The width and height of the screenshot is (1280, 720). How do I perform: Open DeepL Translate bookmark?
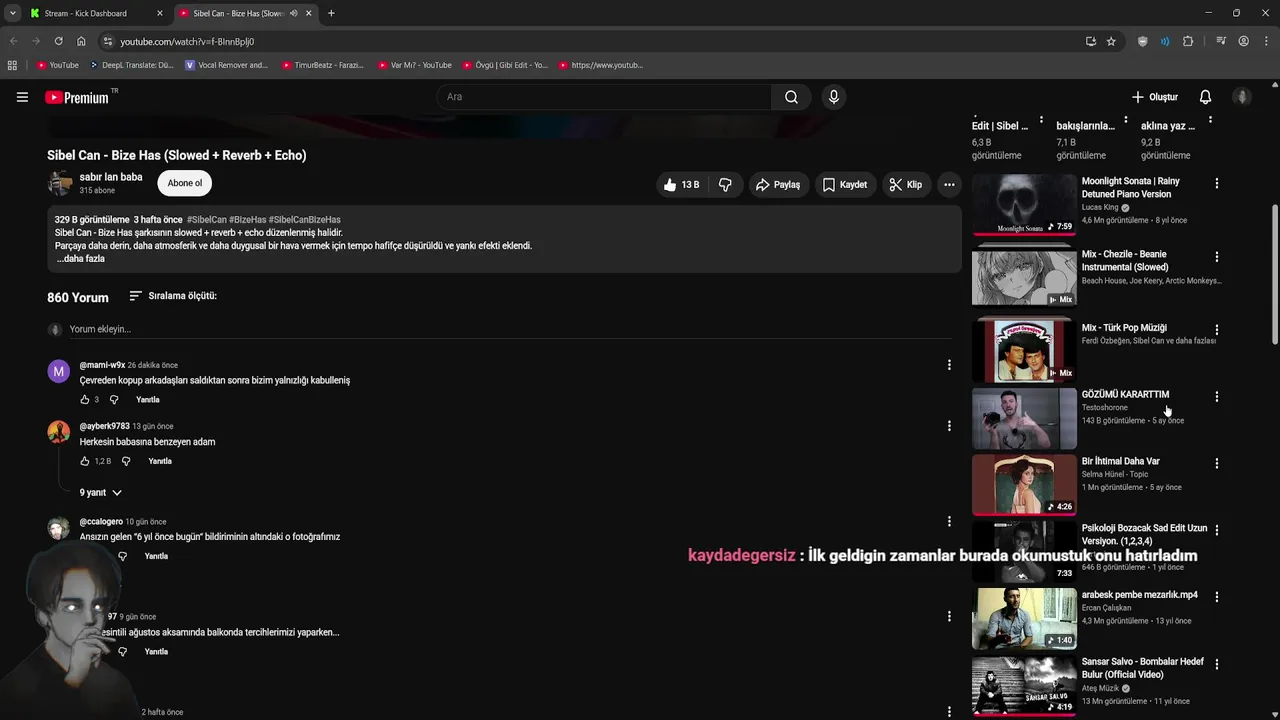coord(131,65)
